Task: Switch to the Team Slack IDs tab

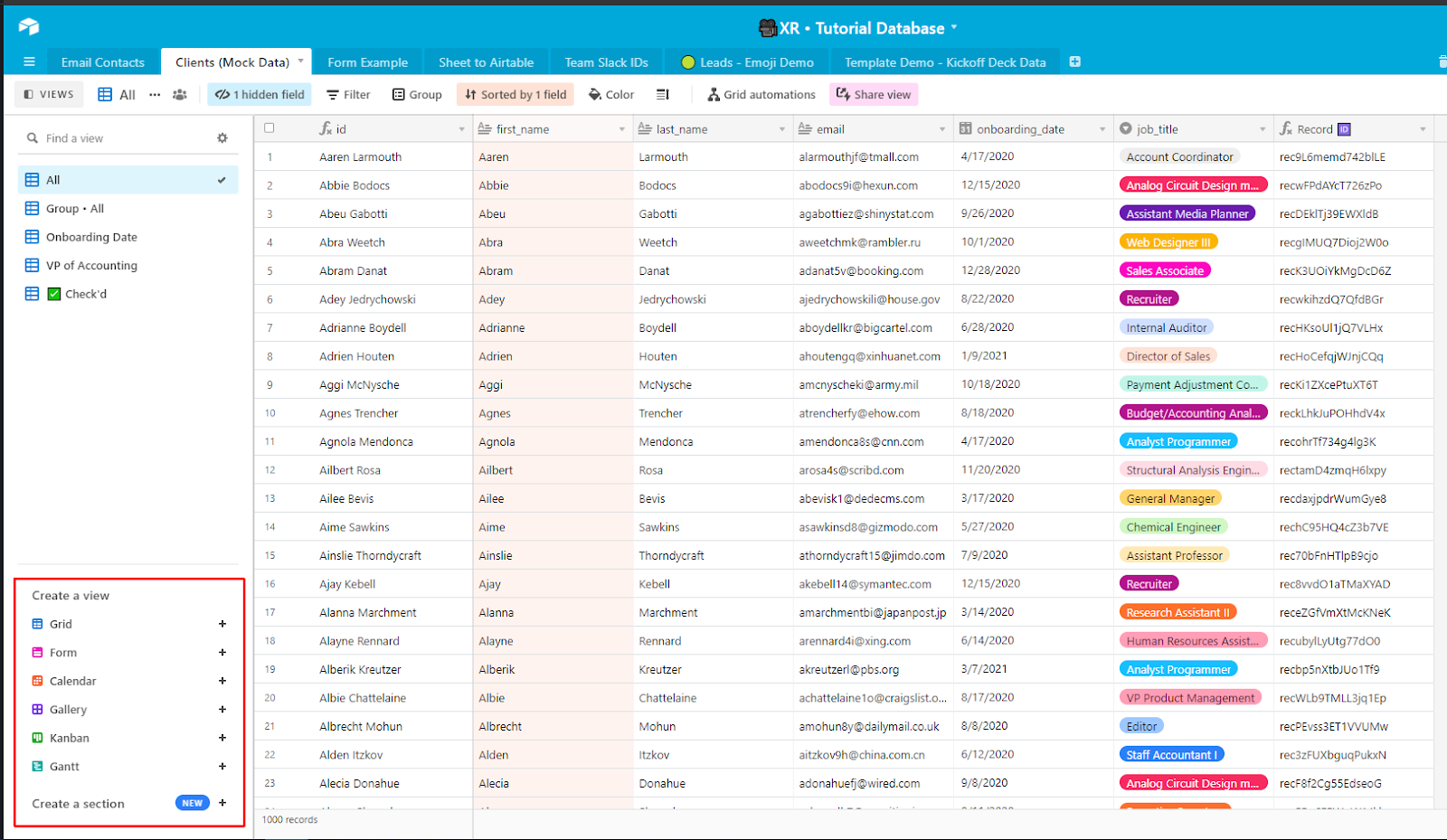Action: point(606,62)
